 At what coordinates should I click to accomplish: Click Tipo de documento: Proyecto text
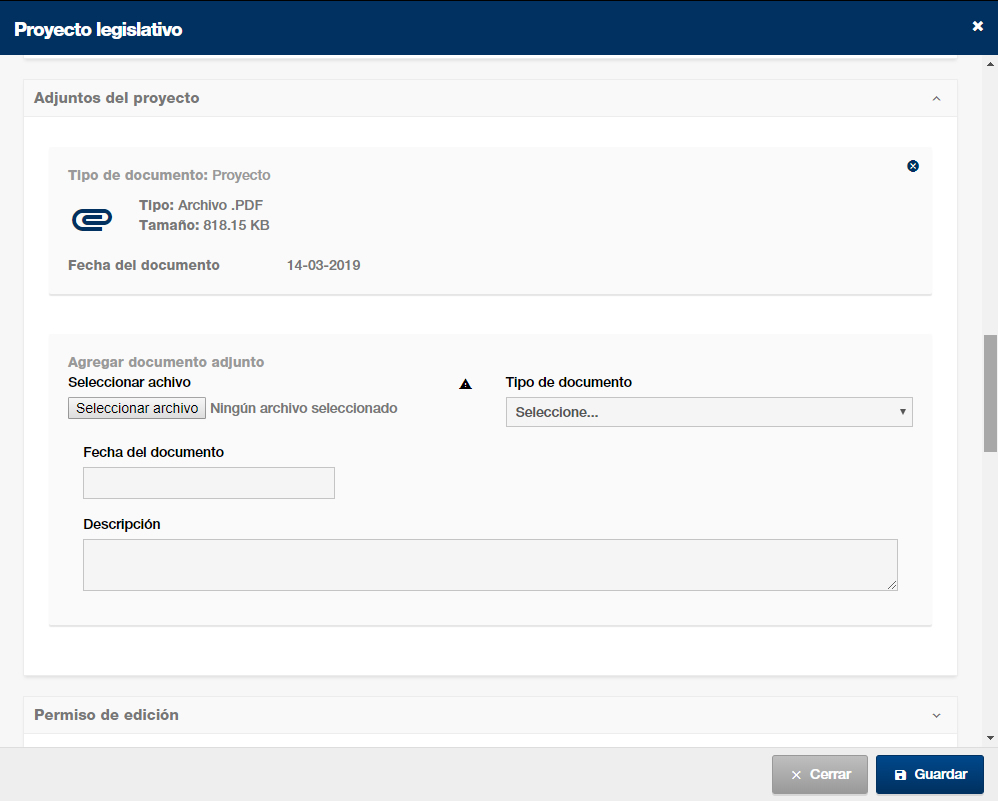coord(169,175)
